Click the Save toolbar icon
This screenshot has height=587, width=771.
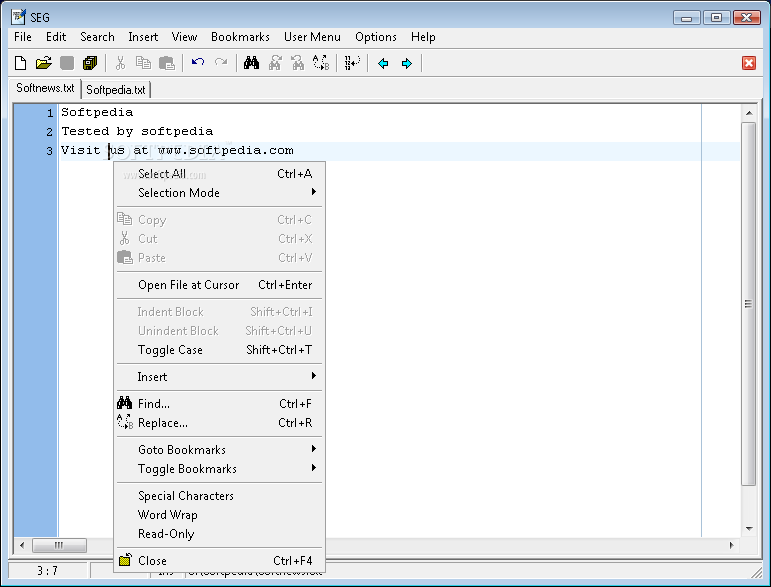[67, 63]
